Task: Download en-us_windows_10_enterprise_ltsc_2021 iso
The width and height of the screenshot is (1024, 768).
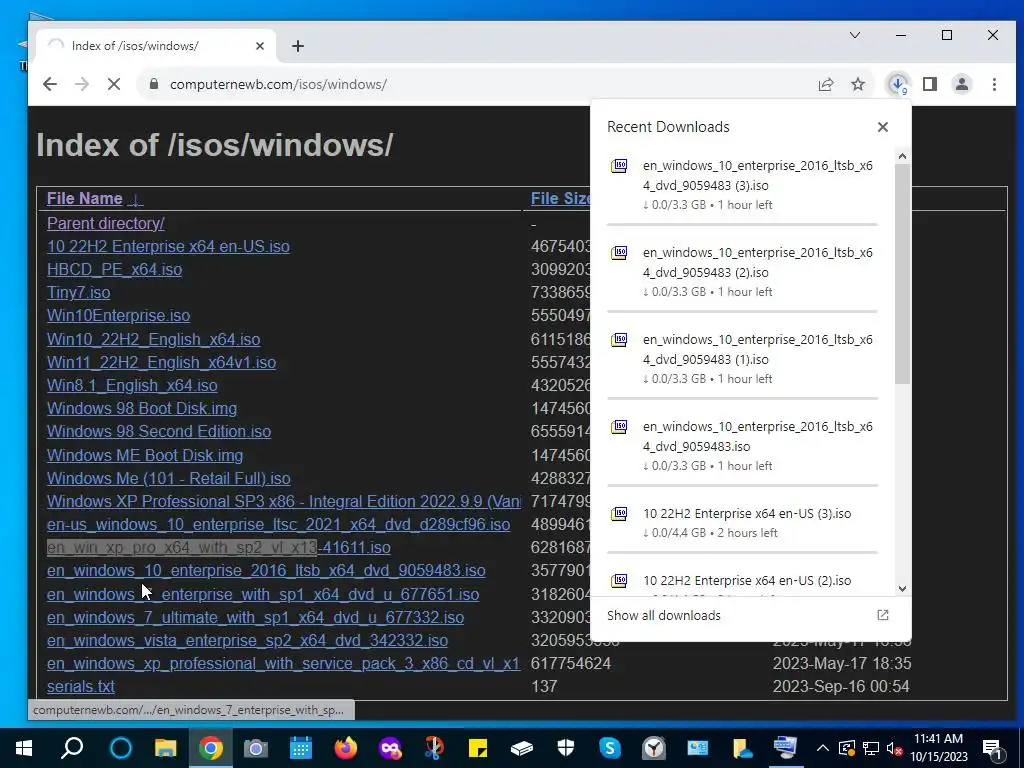Action: (278, 524)
